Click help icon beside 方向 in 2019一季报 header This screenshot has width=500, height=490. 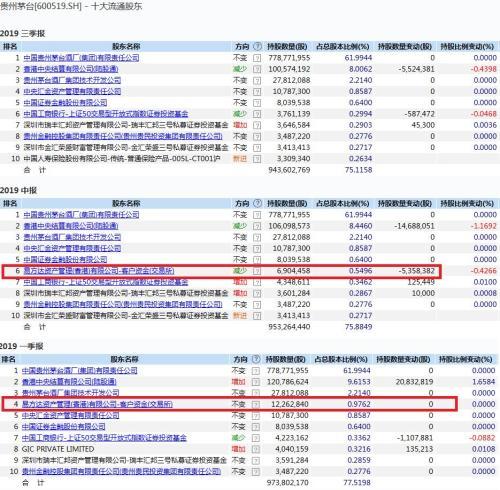[256, 359]
